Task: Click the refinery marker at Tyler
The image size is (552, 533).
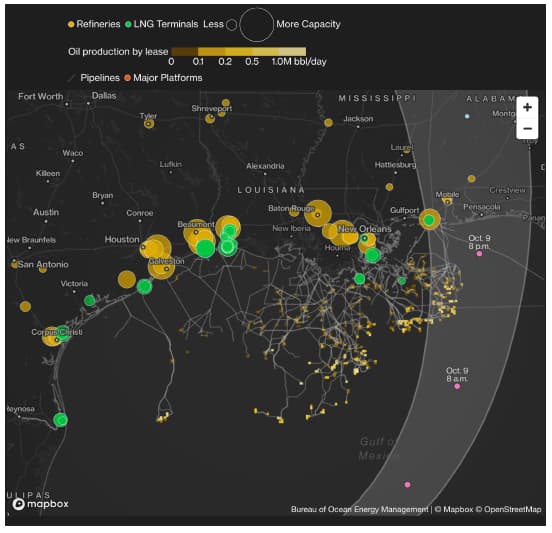Action: 149,124
